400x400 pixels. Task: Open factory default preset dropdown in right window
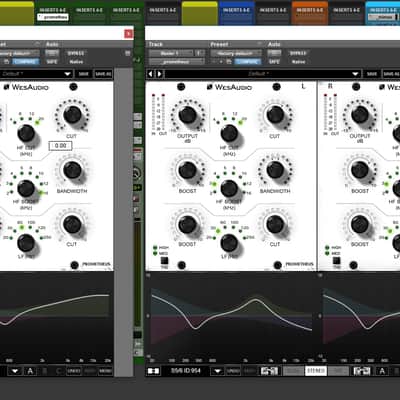coord(236,53)
